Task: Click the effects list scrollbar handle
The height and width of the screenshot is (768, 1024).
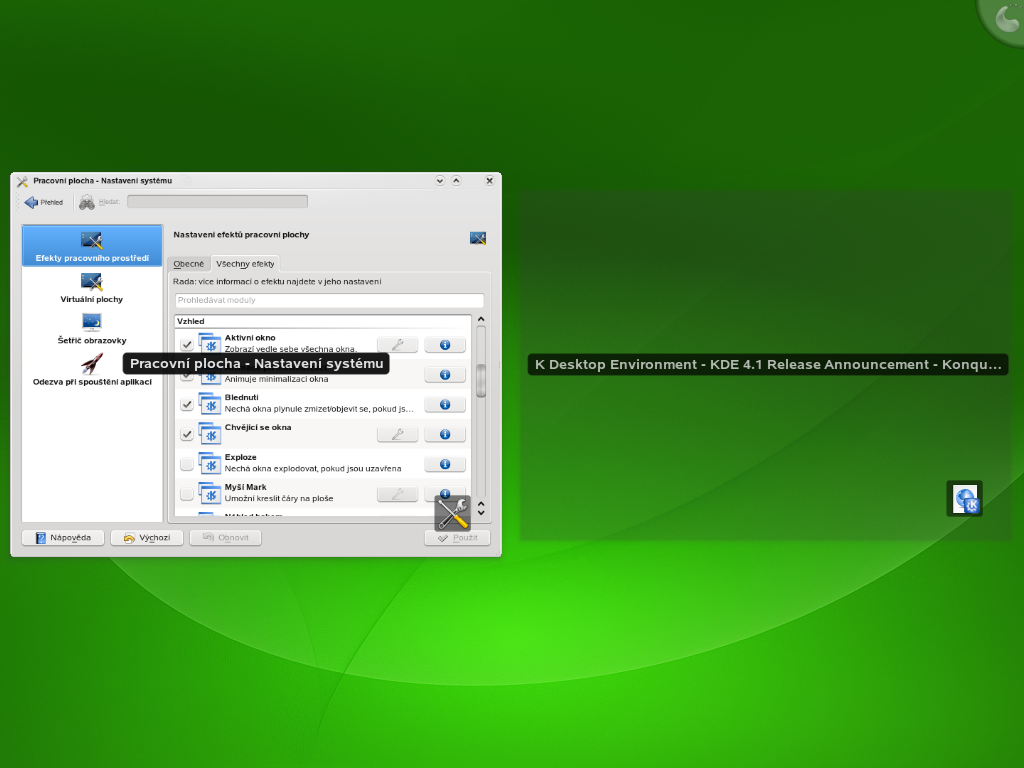Action: coord(481,380)
